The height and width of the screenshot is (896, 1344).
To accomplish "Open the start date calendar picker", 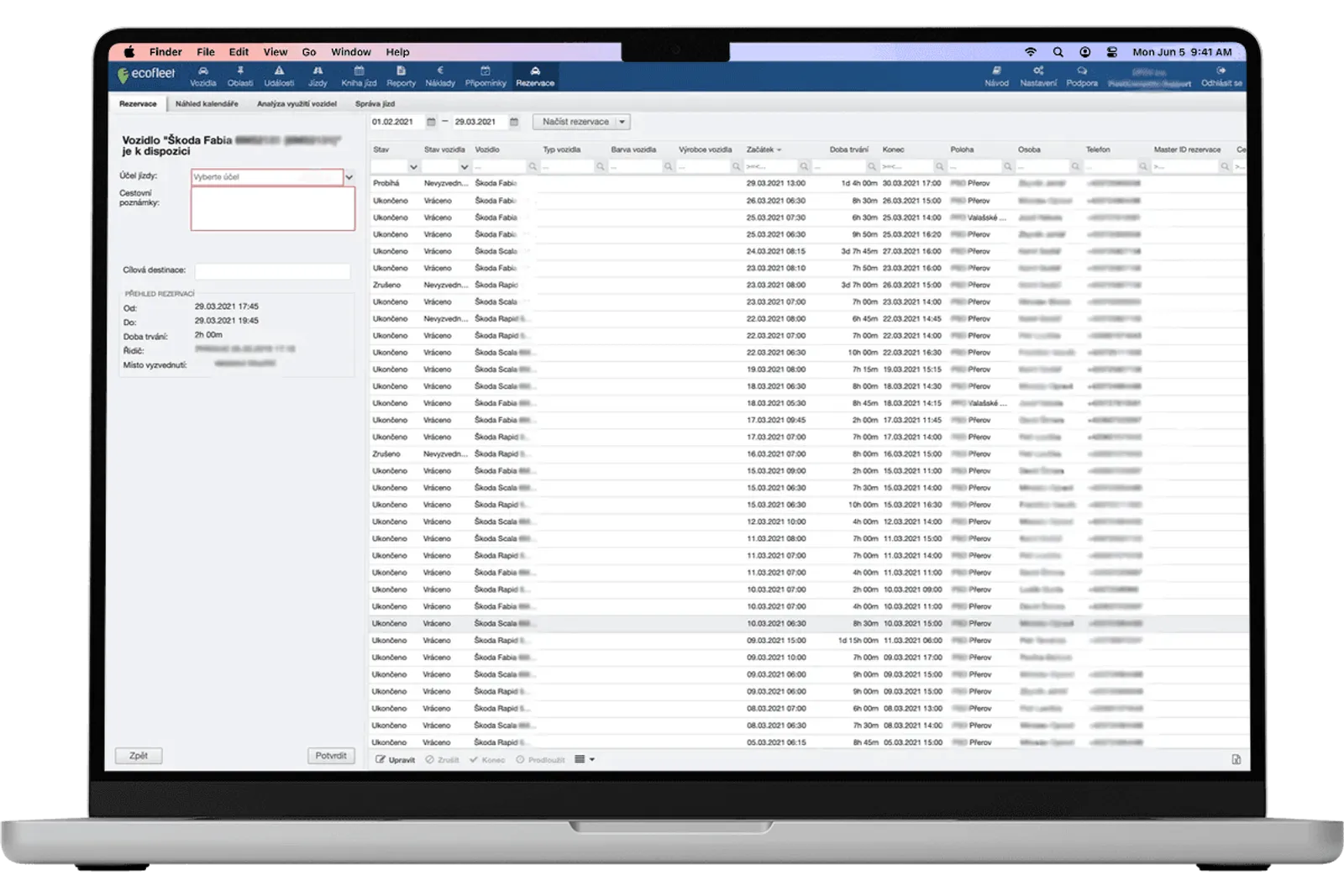I will [x=431, y=122].
